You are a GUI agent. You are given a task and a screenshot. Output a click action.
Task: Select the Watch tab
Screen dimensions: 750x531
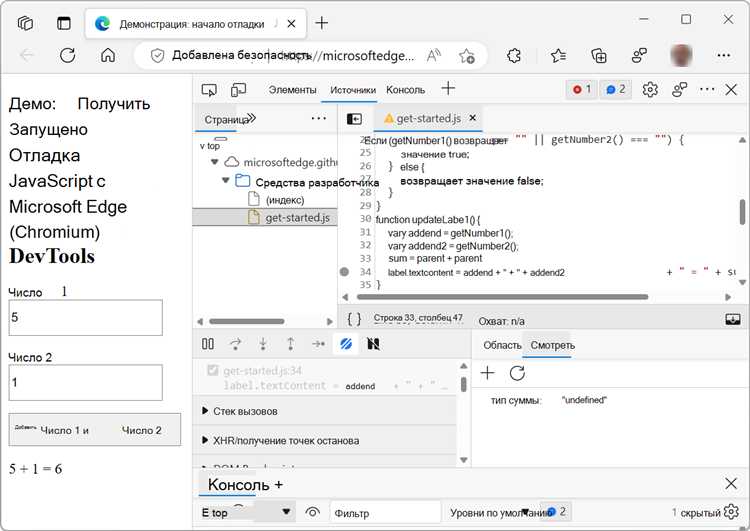coord(552,345)
